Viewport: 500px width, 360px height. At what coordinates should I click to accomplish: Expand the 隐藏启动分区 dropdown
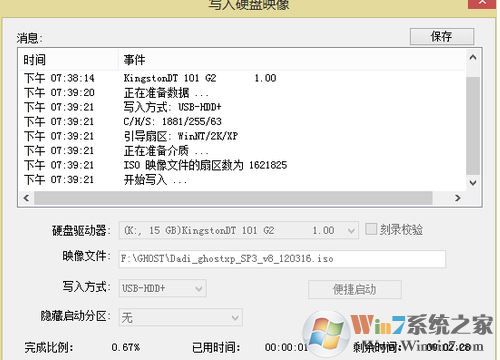(181, 317)
